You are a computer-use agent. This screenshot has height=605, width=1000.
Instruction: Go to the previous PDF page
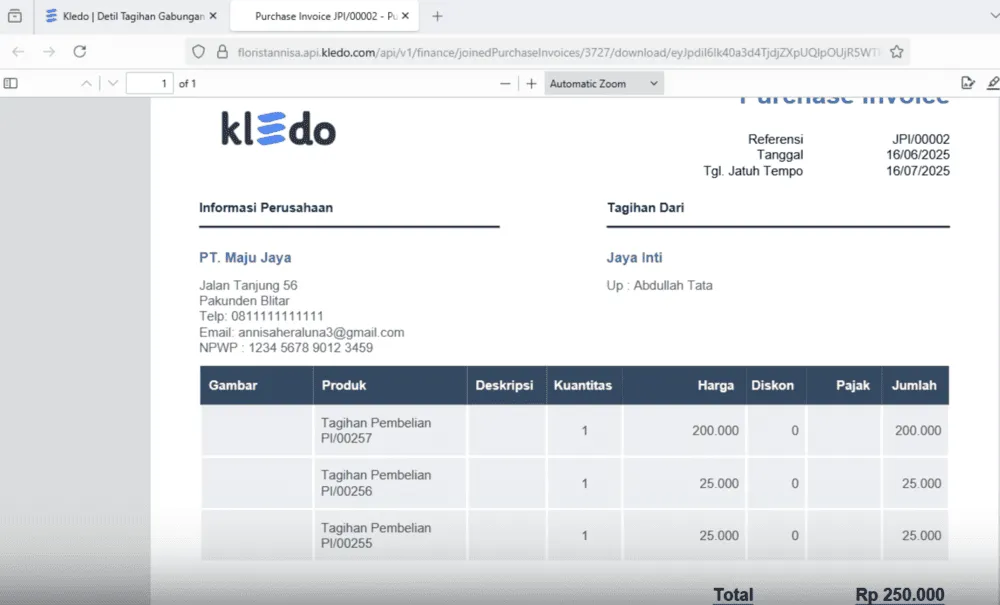(86, 84)
